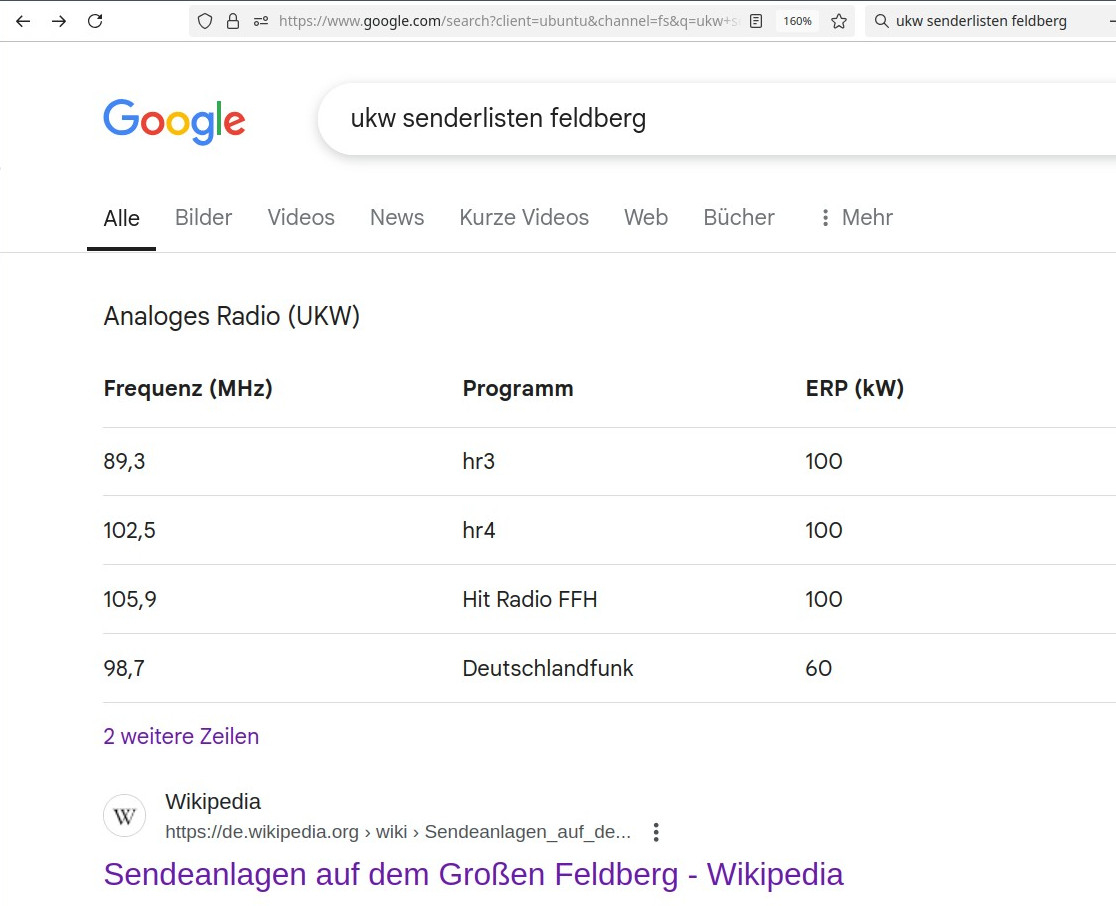Click the 'ERP (kW)' column header
The width and height of the screenshot is (1116, 906).
(x=855, y=389)
